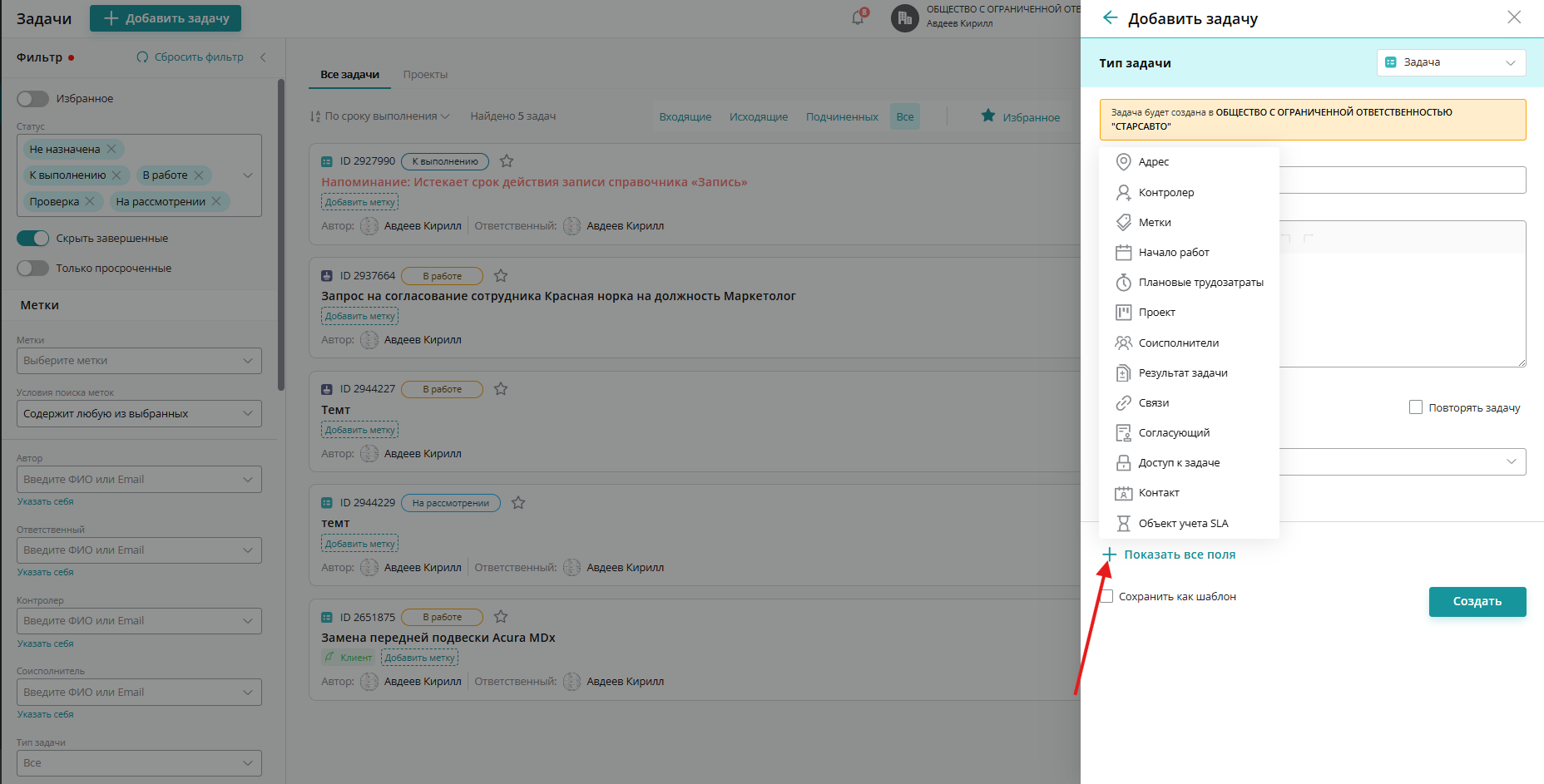
Task: Open the Автор filter dropdown
Action: [139, 480]
